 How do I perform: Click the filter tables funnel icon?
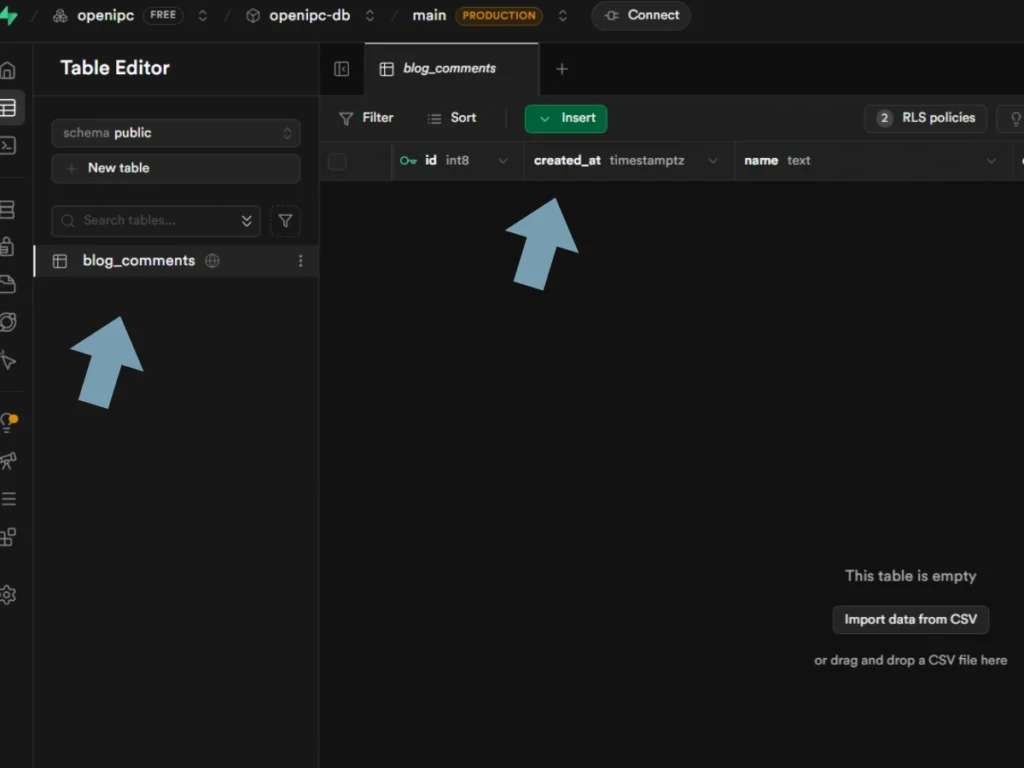point(285,221)
